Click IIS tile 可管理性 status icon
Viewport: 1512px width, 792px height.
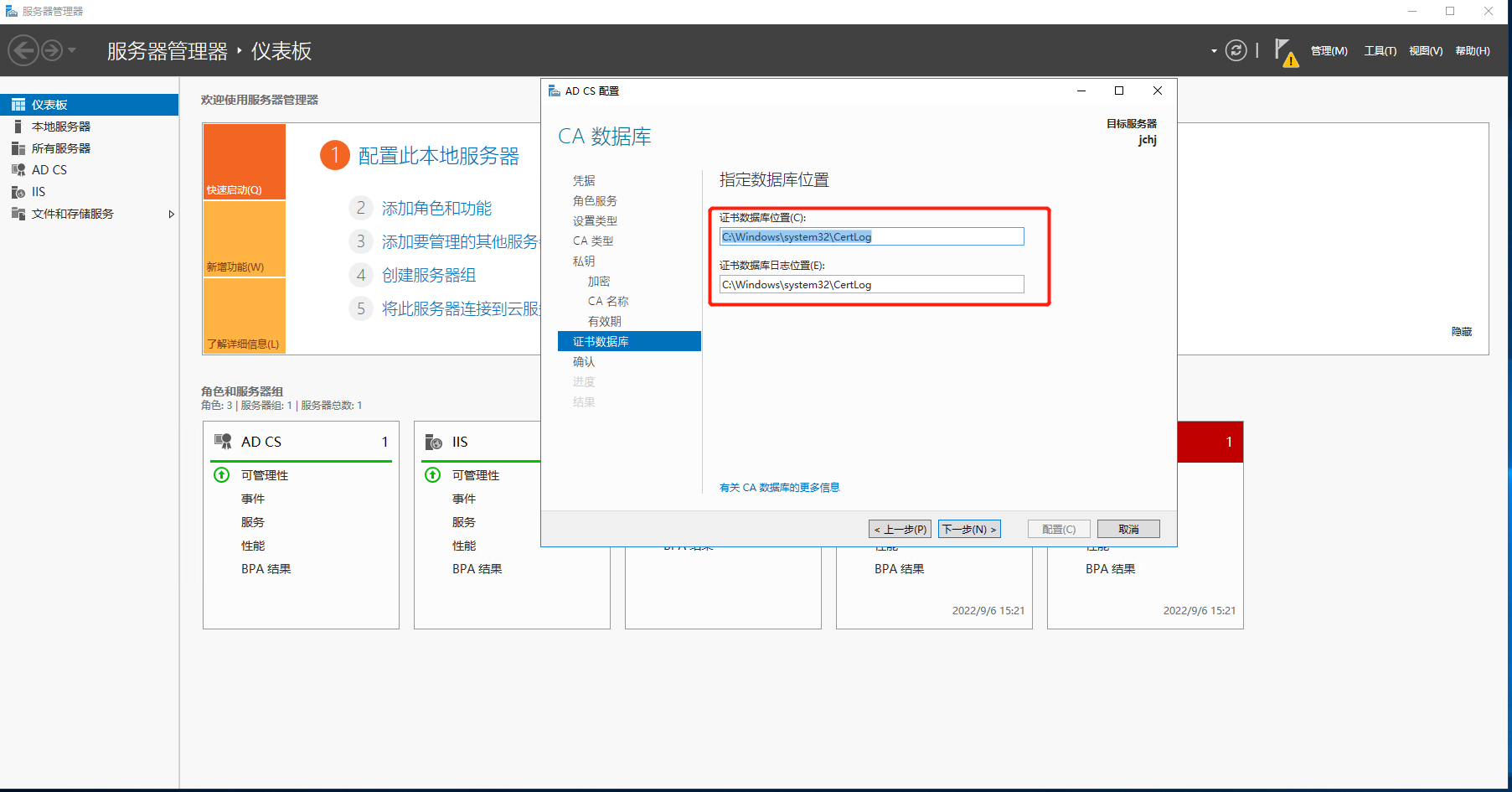click(433, 475)
